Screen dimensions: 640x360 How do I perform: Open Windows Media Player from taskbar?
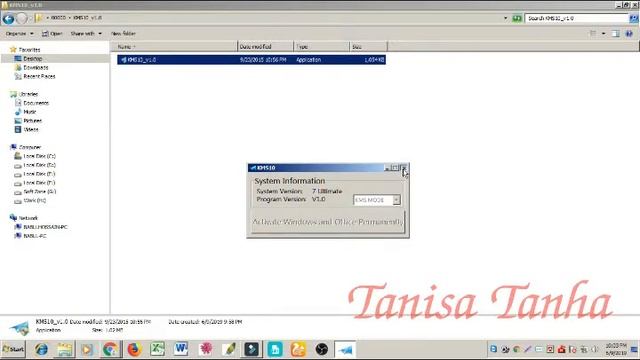[87, 349]
